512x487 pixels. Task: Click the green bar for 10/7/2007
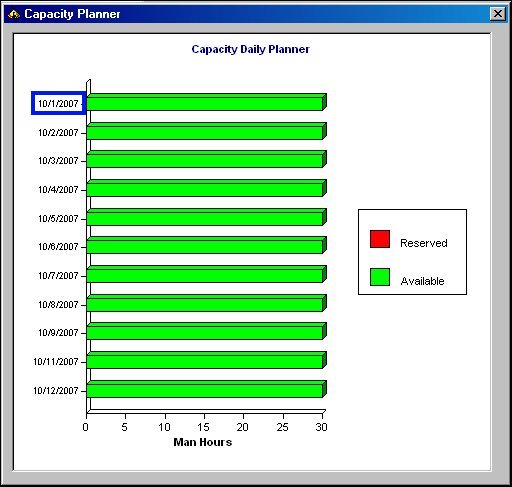(x=207, y=274)
